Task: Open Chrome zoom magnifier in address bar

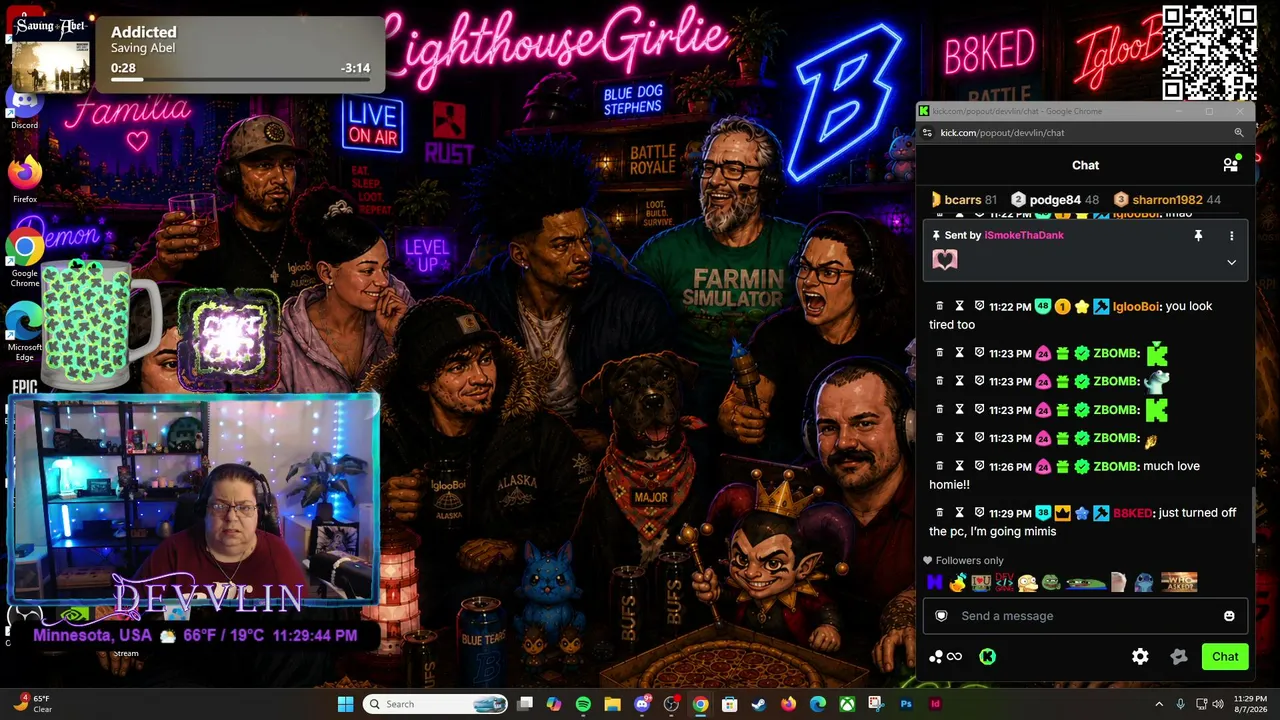Action: click(1238, 133)
